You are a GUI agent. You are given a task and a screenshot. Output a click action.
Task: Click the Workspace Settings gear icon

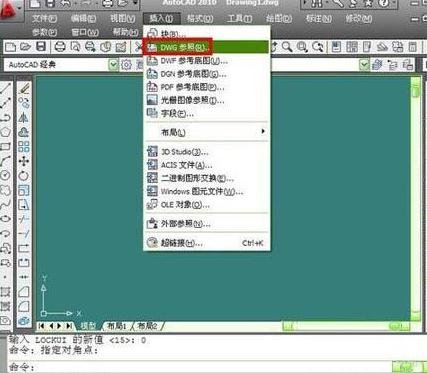coord(126,65)
